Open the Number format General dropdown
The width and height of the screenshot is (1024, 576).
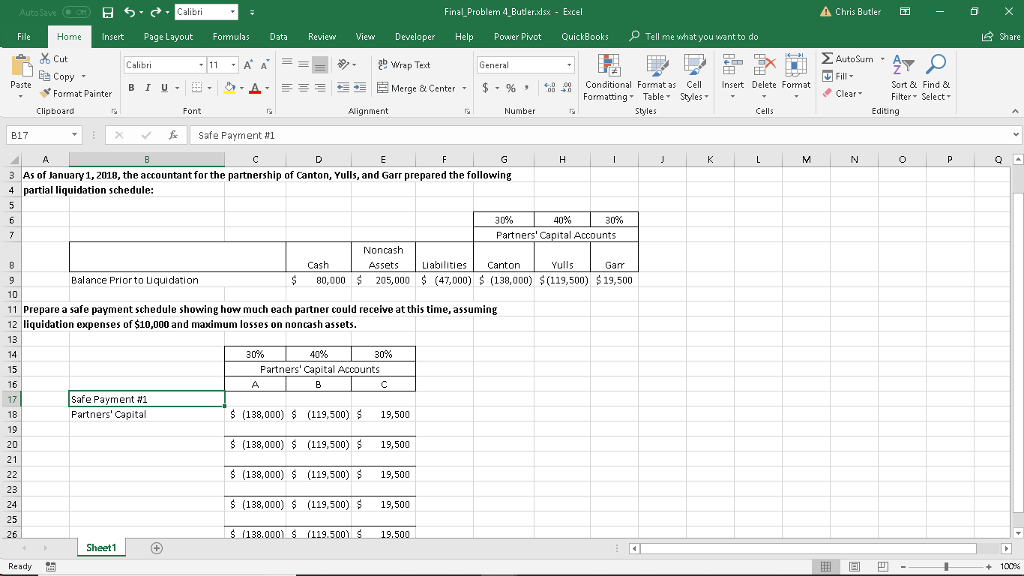tap(569, 65)
